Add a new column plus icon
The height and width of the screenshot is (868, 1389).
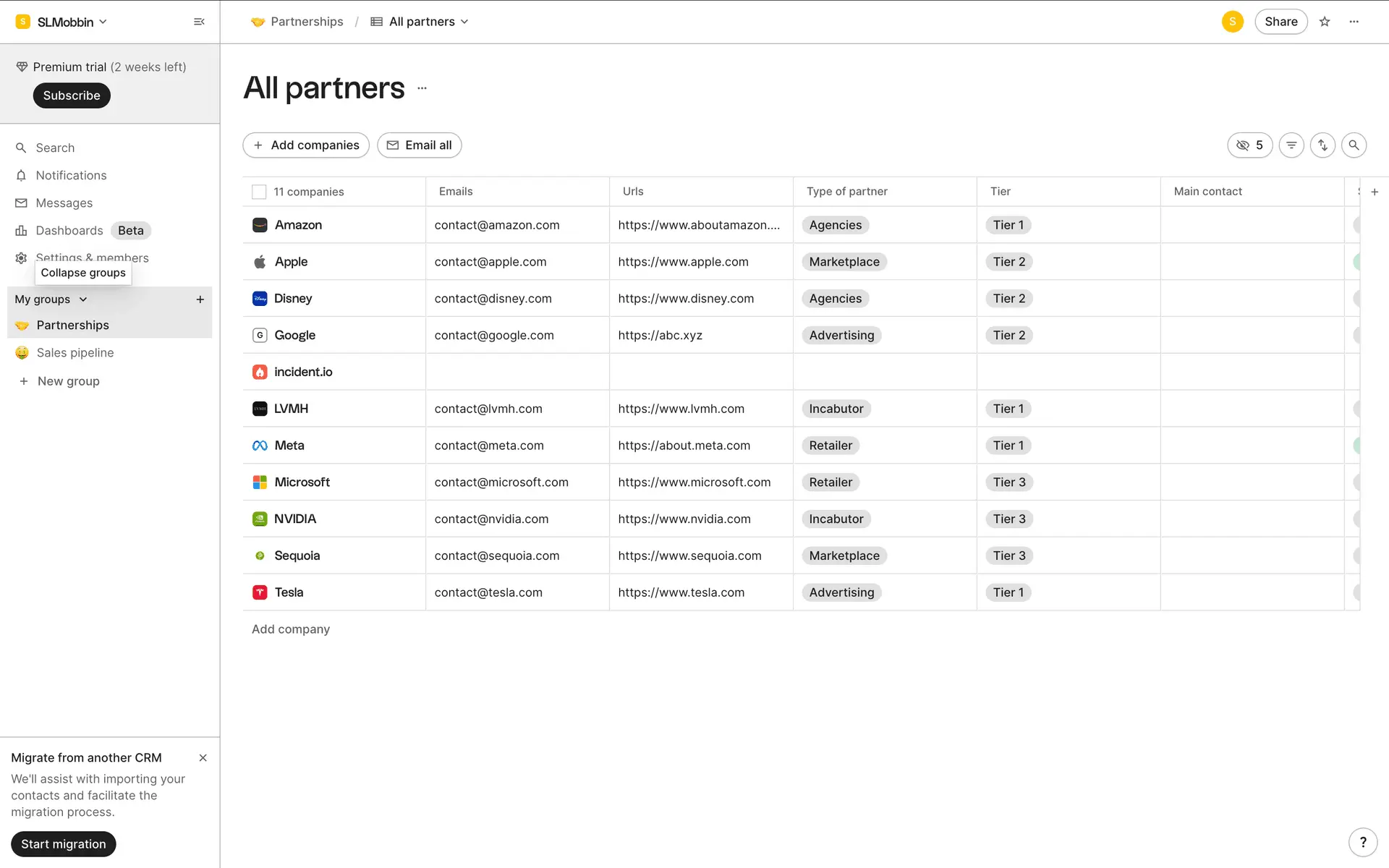(x=1375, y=192)
